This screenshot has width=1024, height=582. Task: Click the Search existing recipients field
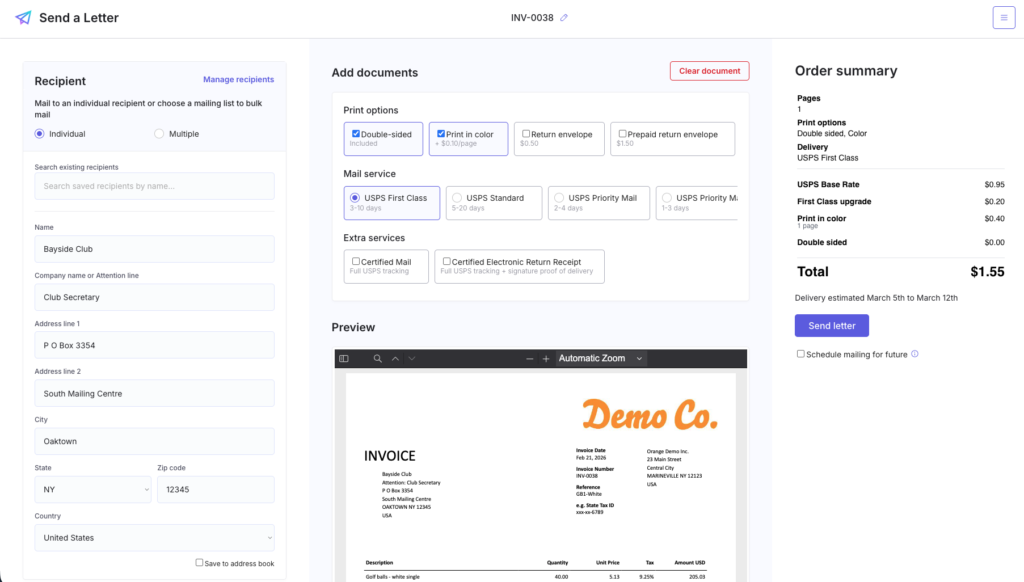click(154, 186)
